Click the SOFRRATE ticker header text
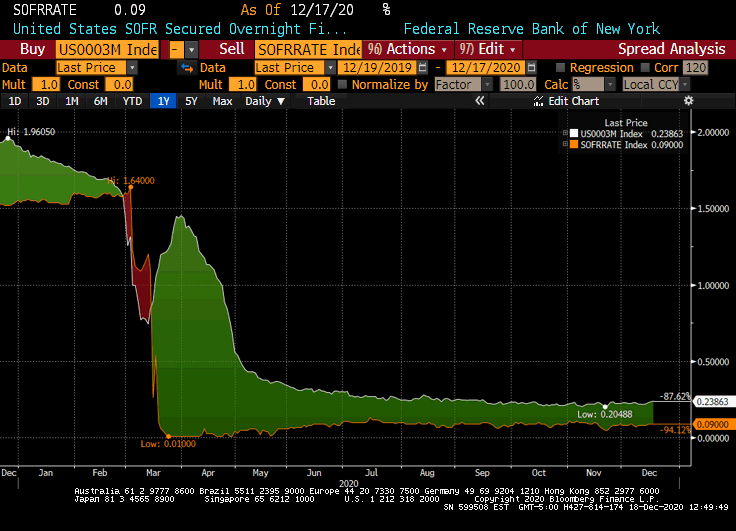This screenshot has height=531, width=736. point(45,10)
